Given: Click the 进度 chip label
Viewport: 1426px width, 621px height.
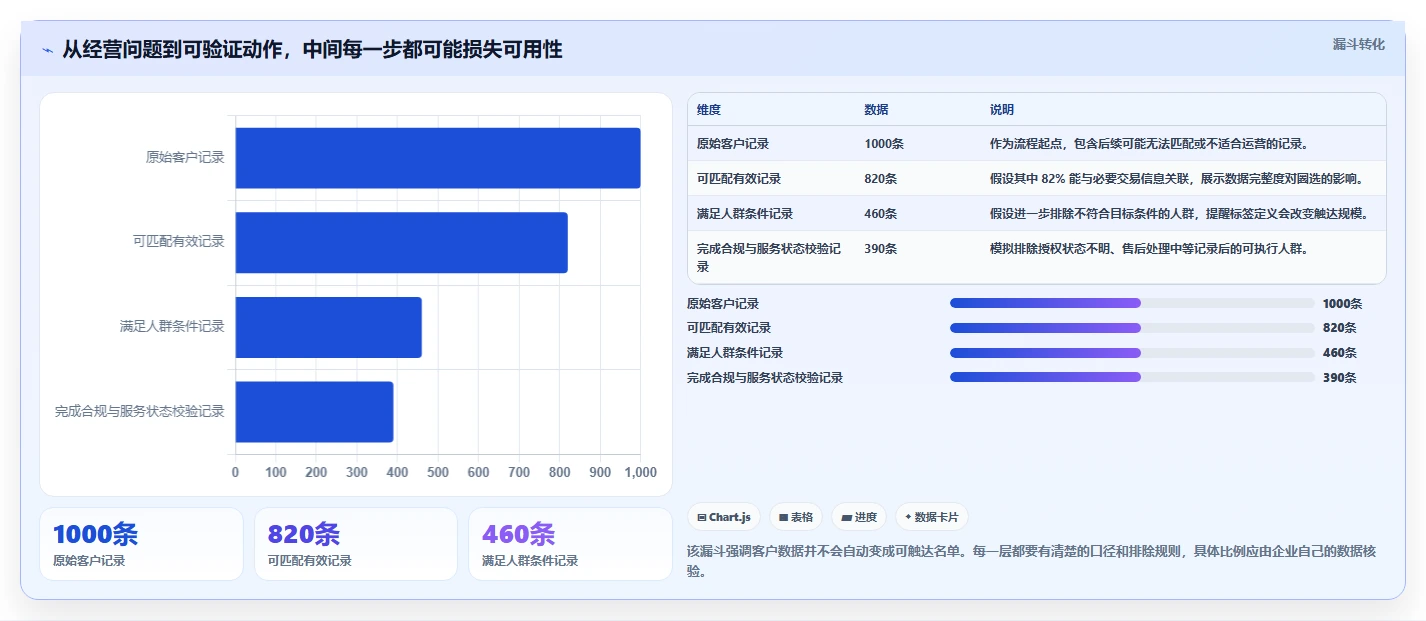Looking at the screenshot, I should coord(866,518).
